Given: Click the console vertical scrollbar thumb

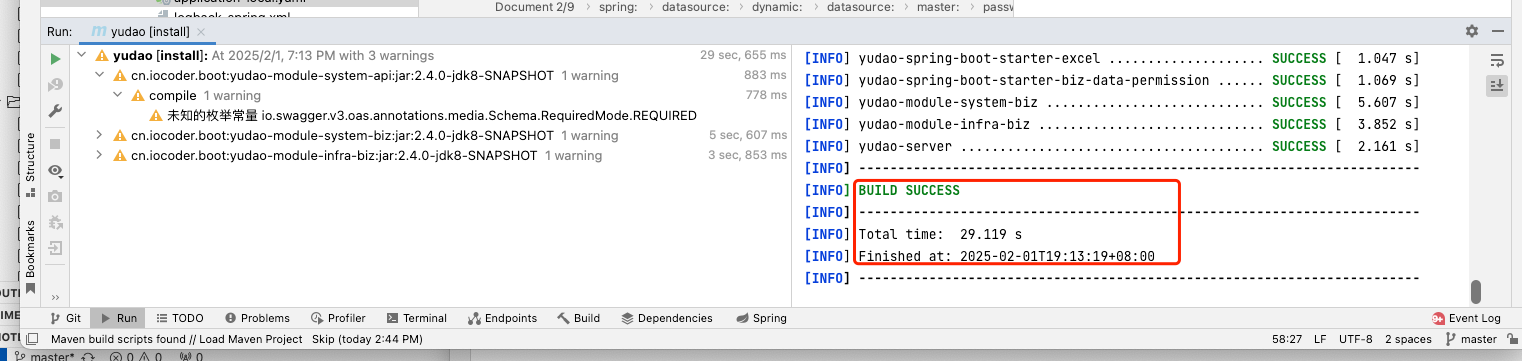Looking at the screenshot, I should pyautogui.click(x=1475, y=292).
